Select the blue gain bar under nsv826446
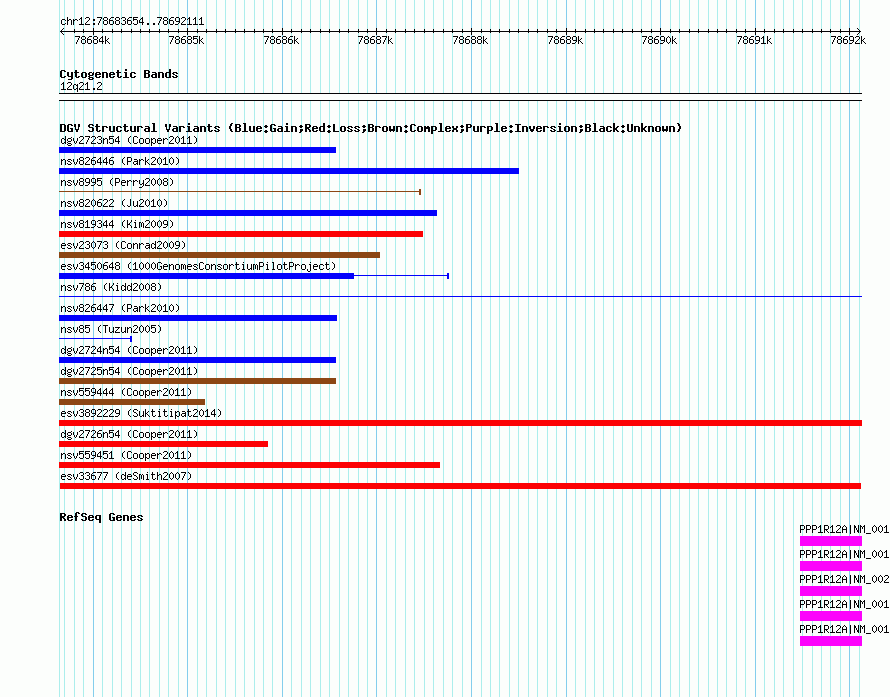Screen dimensions: 890x697 (289, 171)
